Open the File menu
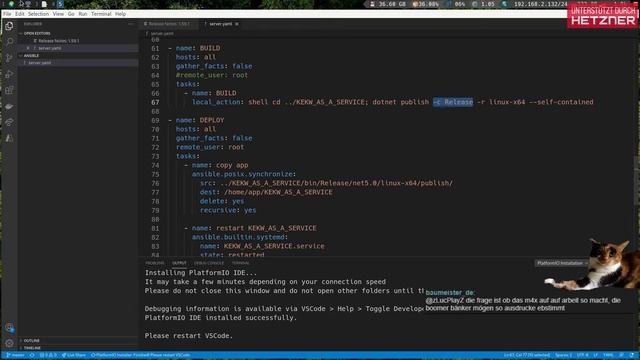640x360 pixels. click(x=7, y=14)
